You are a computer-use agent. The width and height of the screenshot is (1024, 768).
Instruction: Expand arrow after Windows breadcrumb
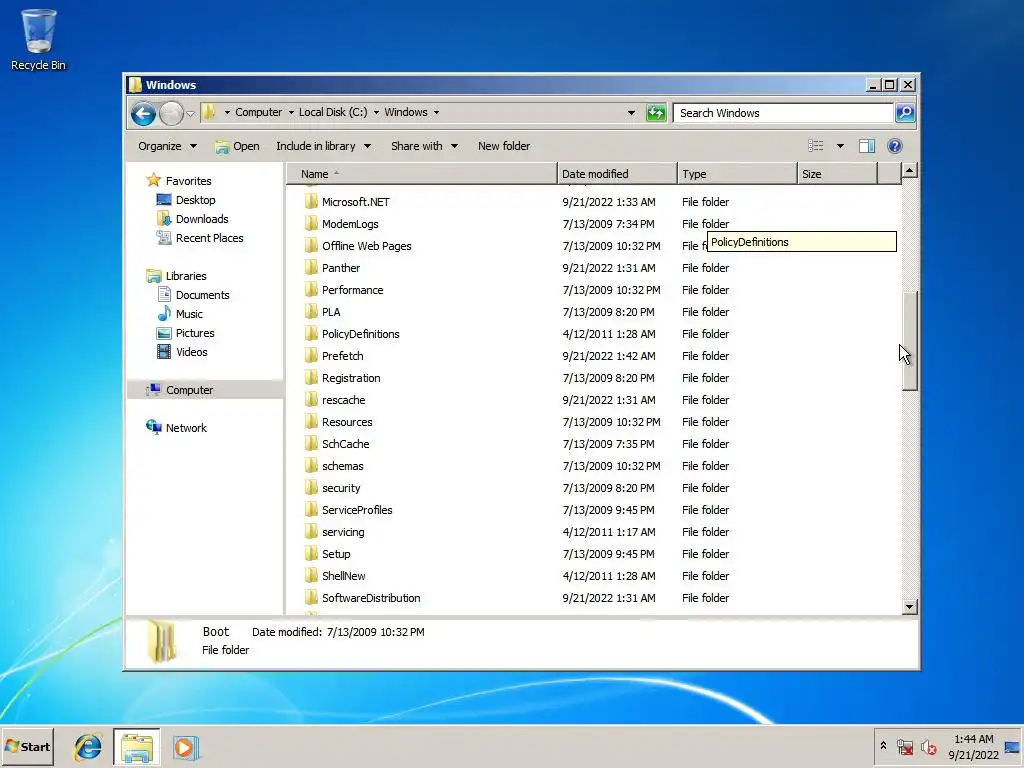tap(436, 112)
